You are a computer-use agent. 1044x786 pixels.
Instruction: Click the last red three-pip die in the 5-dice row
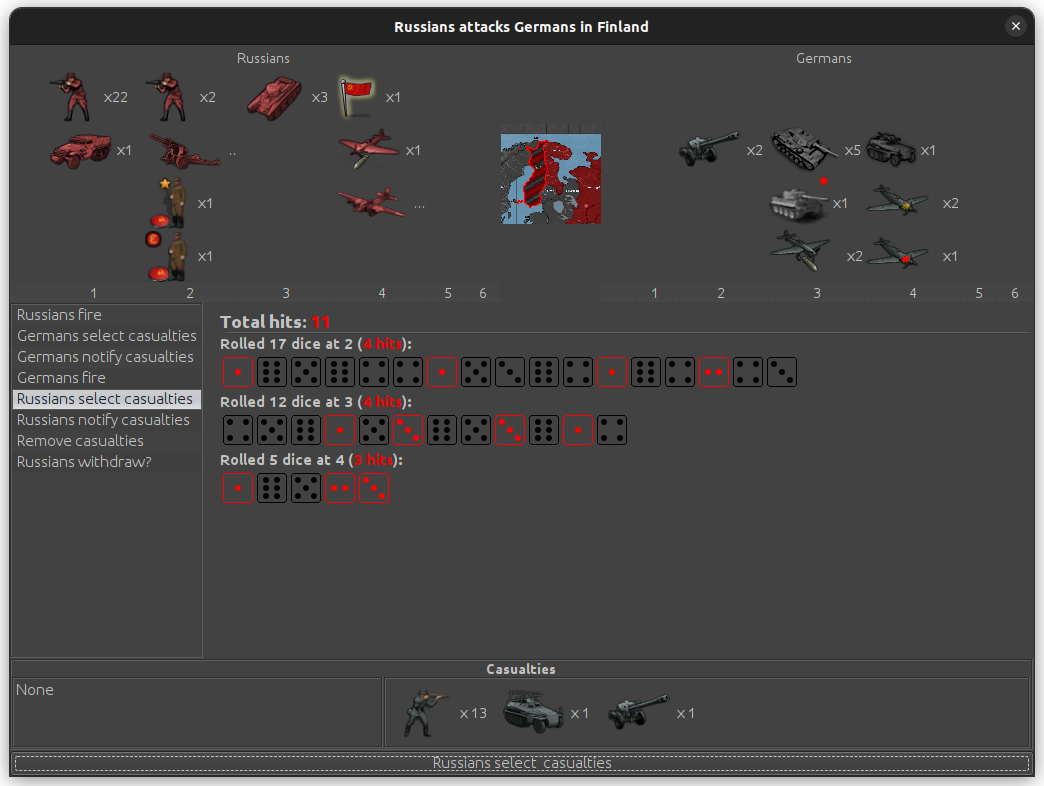pos(374,488)
